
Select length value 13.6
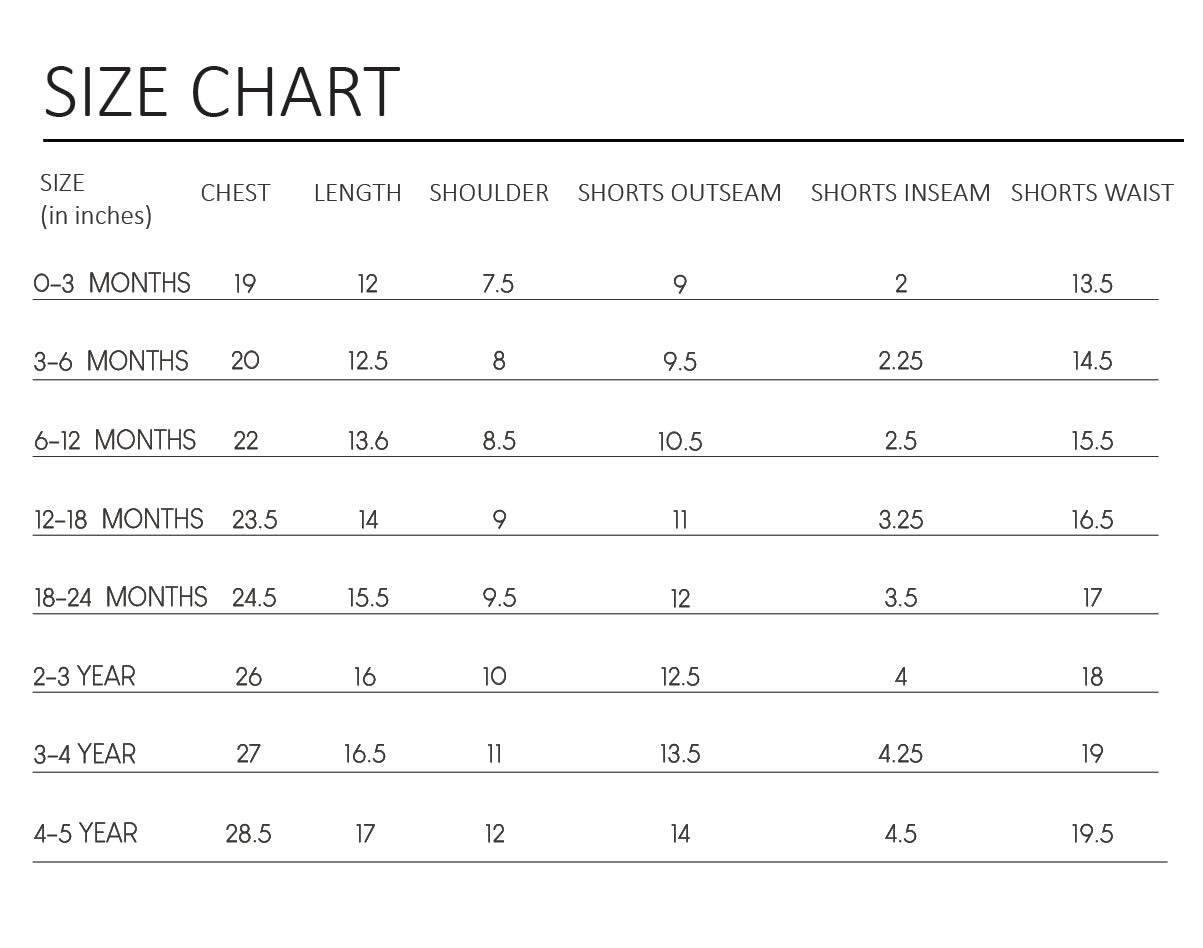coord(368,441)
